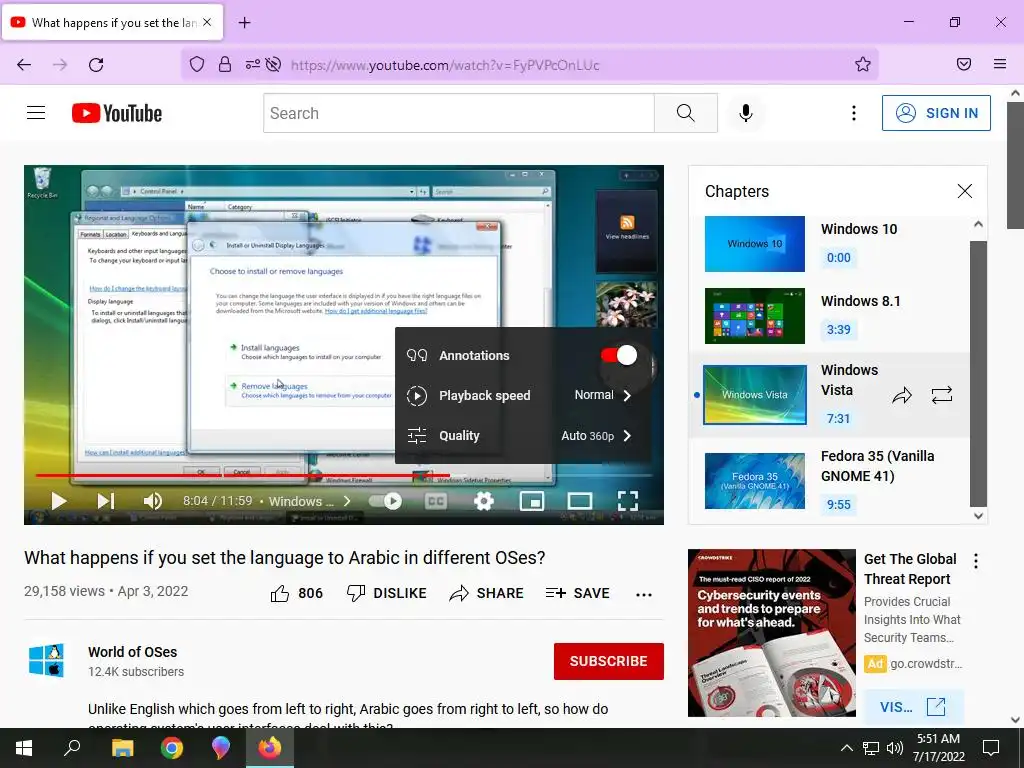Viewport: 1024px width, 768px height.
Task: Turn off Annotations switch
Action: pyautogui.click(x=619, y=355)
